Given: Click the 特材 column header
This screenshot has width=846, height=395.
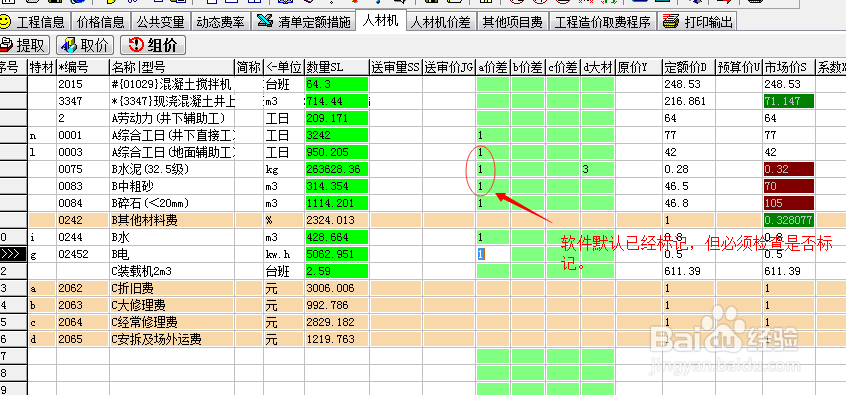Looking at the screenshot, I should pos(42,67).
